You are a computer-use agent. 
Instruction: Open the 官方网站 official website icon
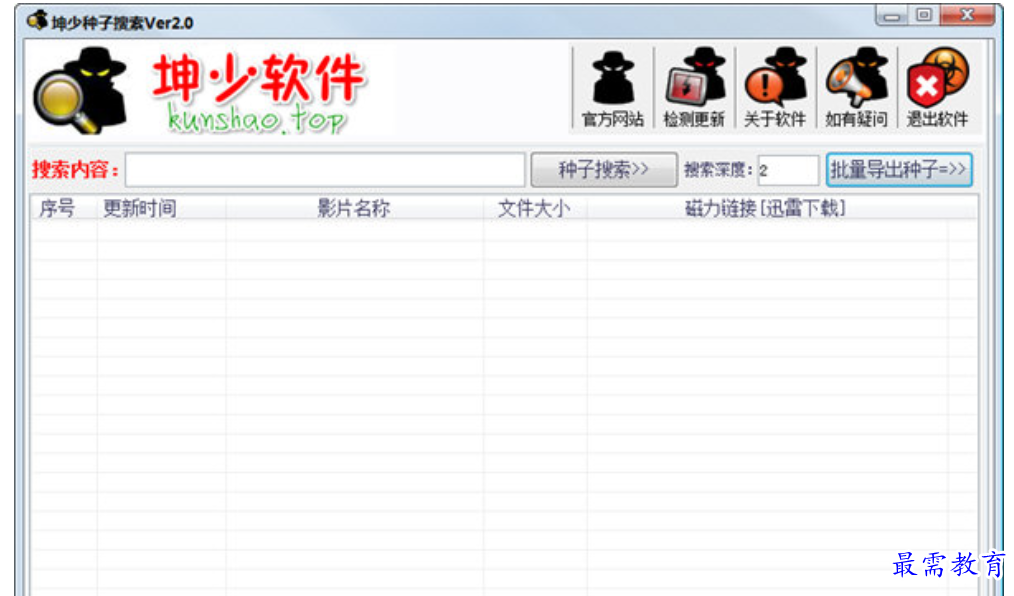pyautogui.click(x=612, y=89)
